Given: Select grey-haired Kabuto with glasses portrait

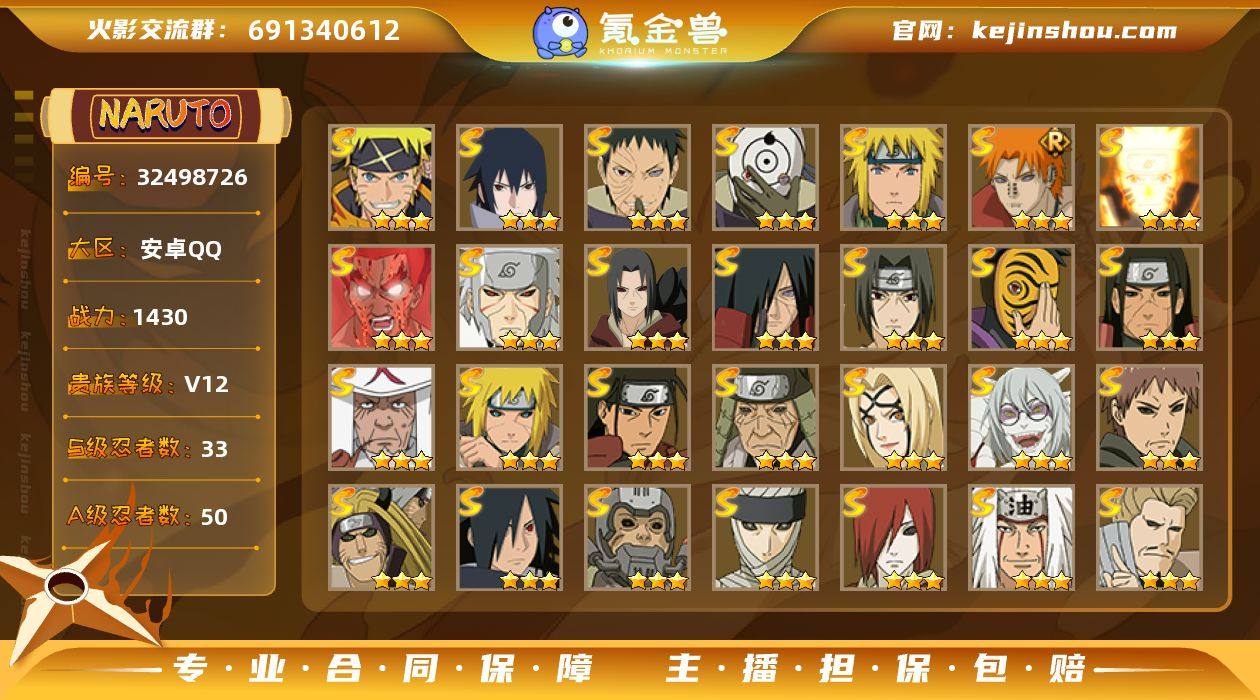Looking at the screenshot, I should 1020,417.
